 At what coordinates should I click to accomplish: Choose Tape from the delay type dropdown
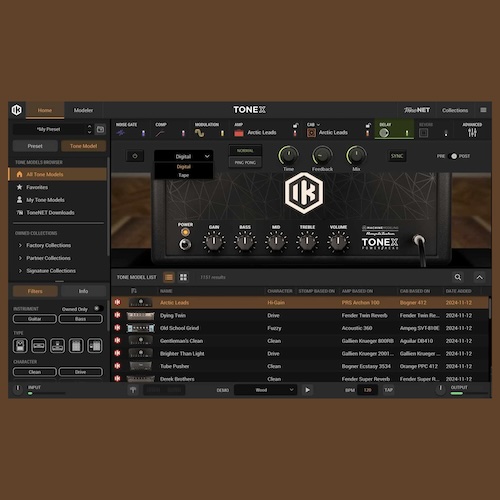(x=183, y=175)
